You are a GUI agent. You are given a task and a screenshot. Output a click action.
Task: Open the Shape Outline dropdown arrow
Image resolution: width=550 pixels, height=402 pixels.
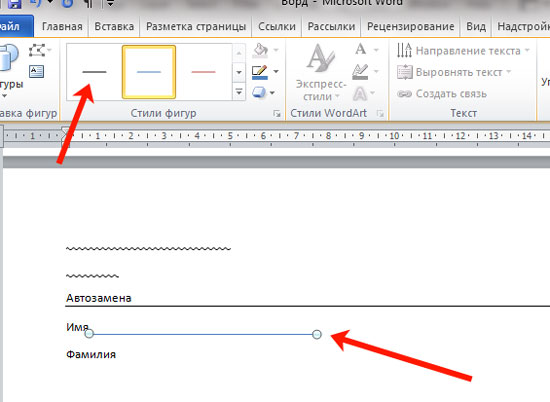pos(276,72)
